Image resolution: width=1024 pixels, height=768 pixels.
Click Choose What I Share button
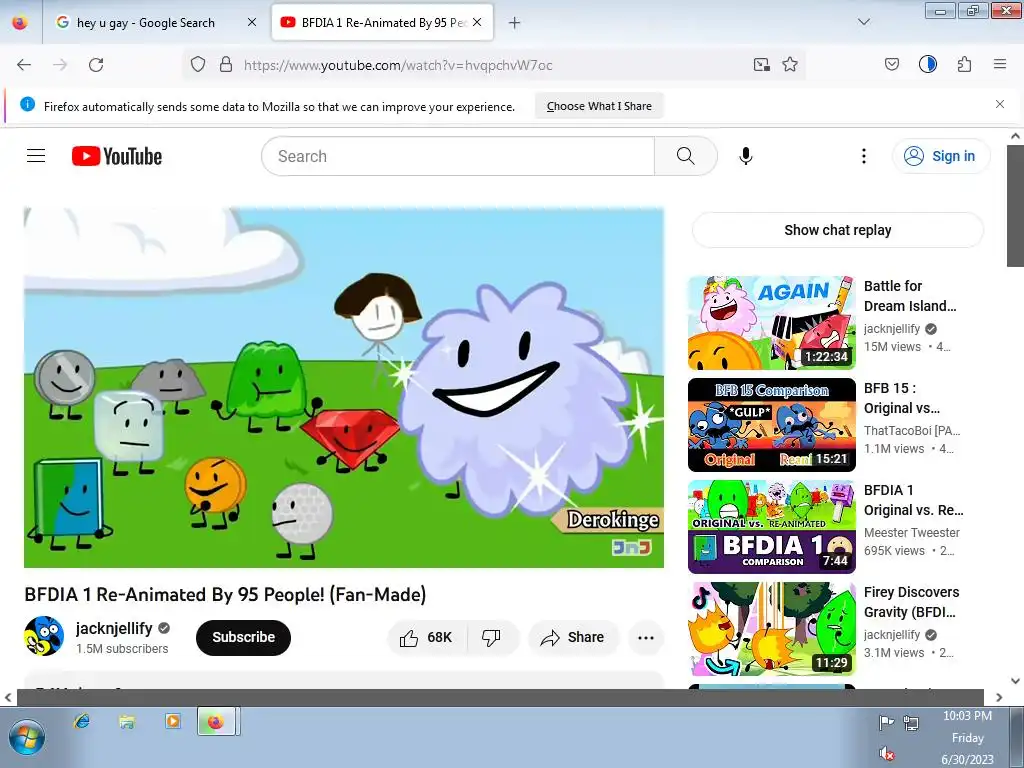(599, 106)
